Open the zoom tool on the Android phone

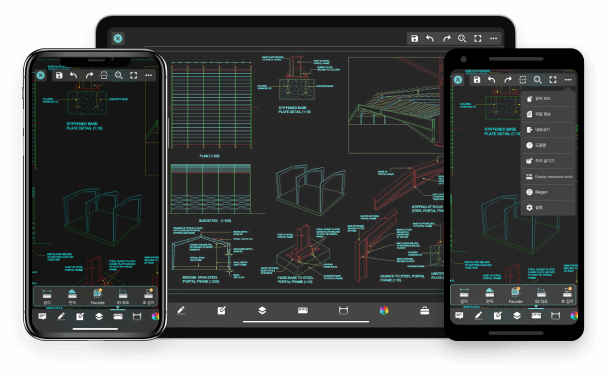click(x=537, y=80)
